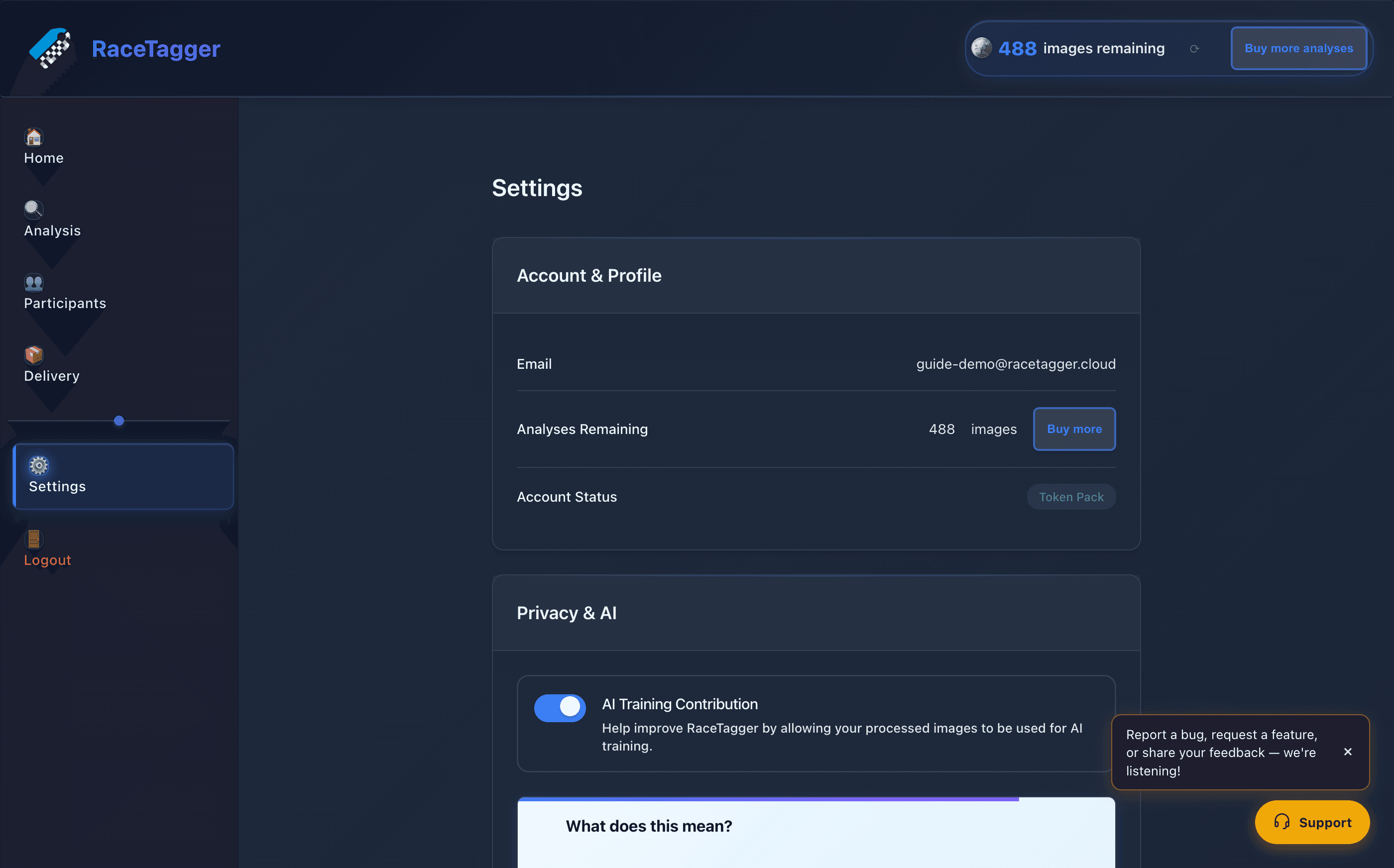
Task: Click the Token Pack status badge
Action: click(1071, 497)
